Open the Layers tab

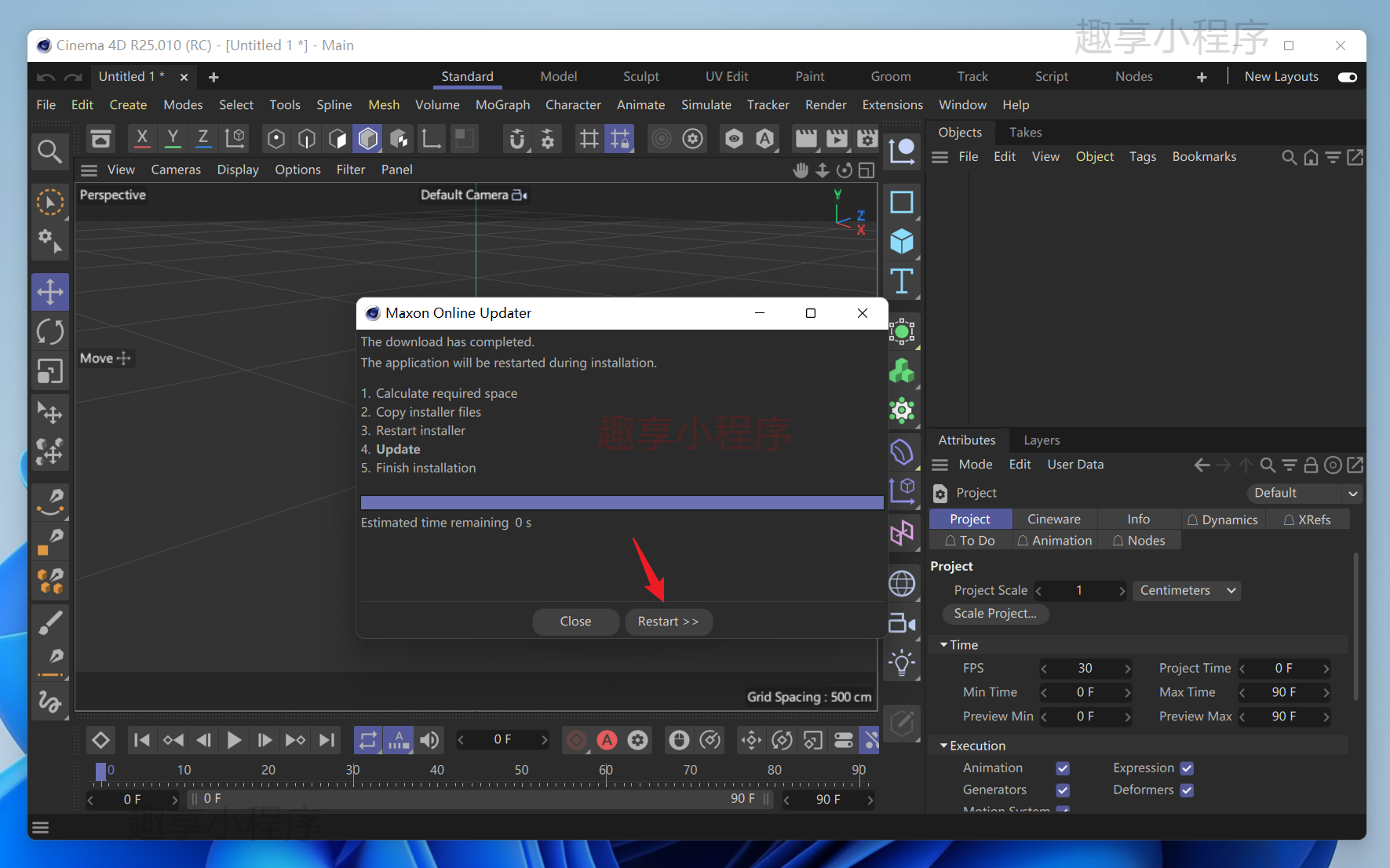pyautogui.click(x=1042, y=440)
